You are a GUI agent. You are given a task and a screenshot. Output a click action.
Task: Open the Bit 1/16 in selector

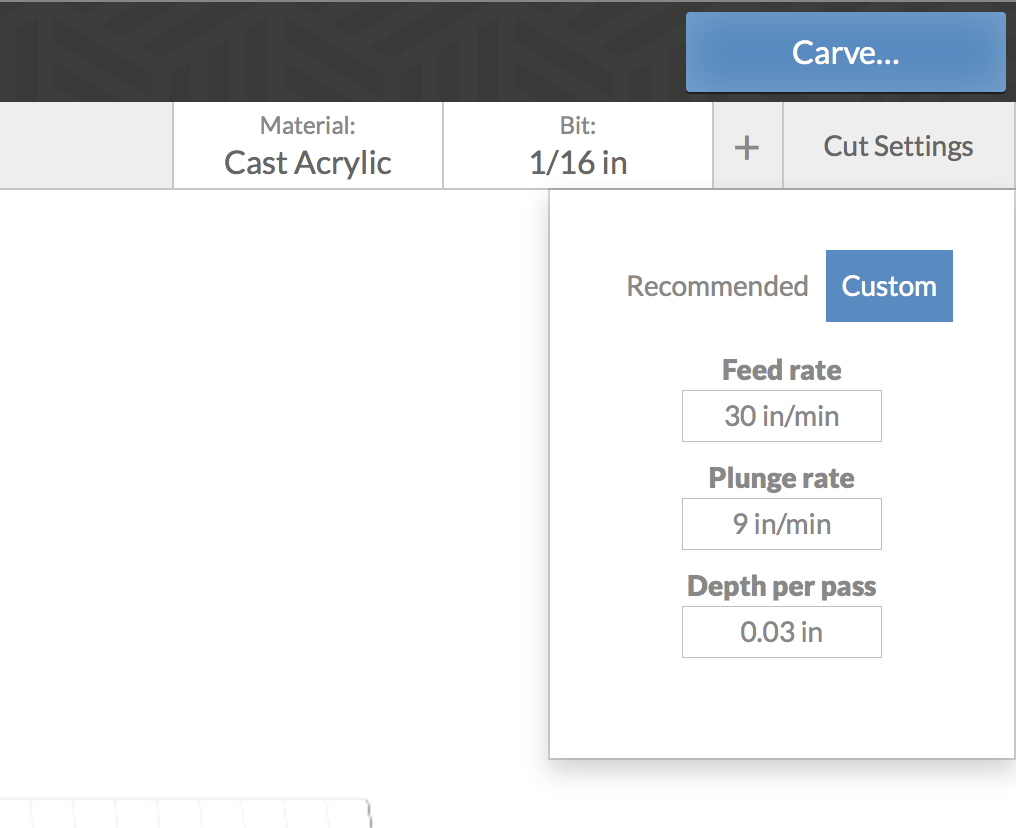[x=578, y=146]
